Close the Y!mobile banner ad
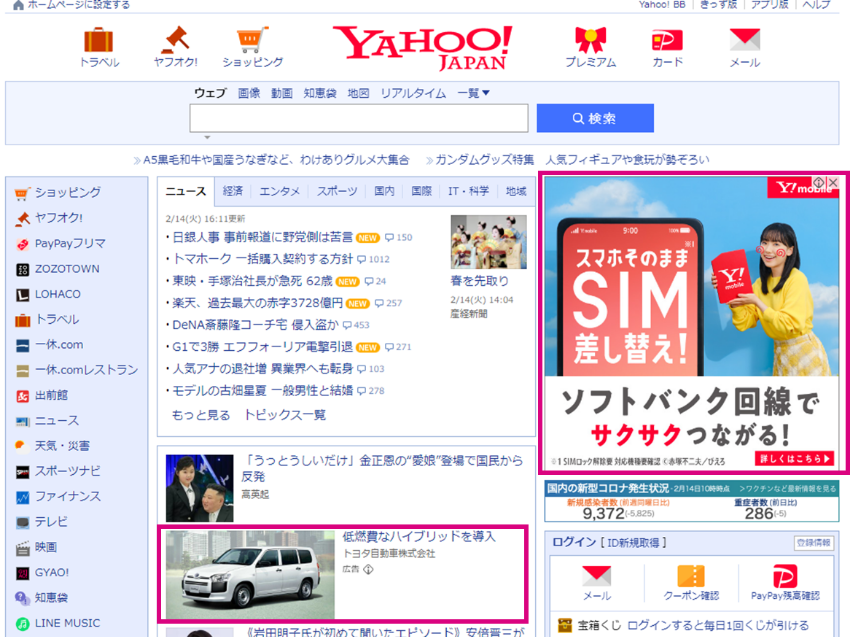 (x=833, y=183)
